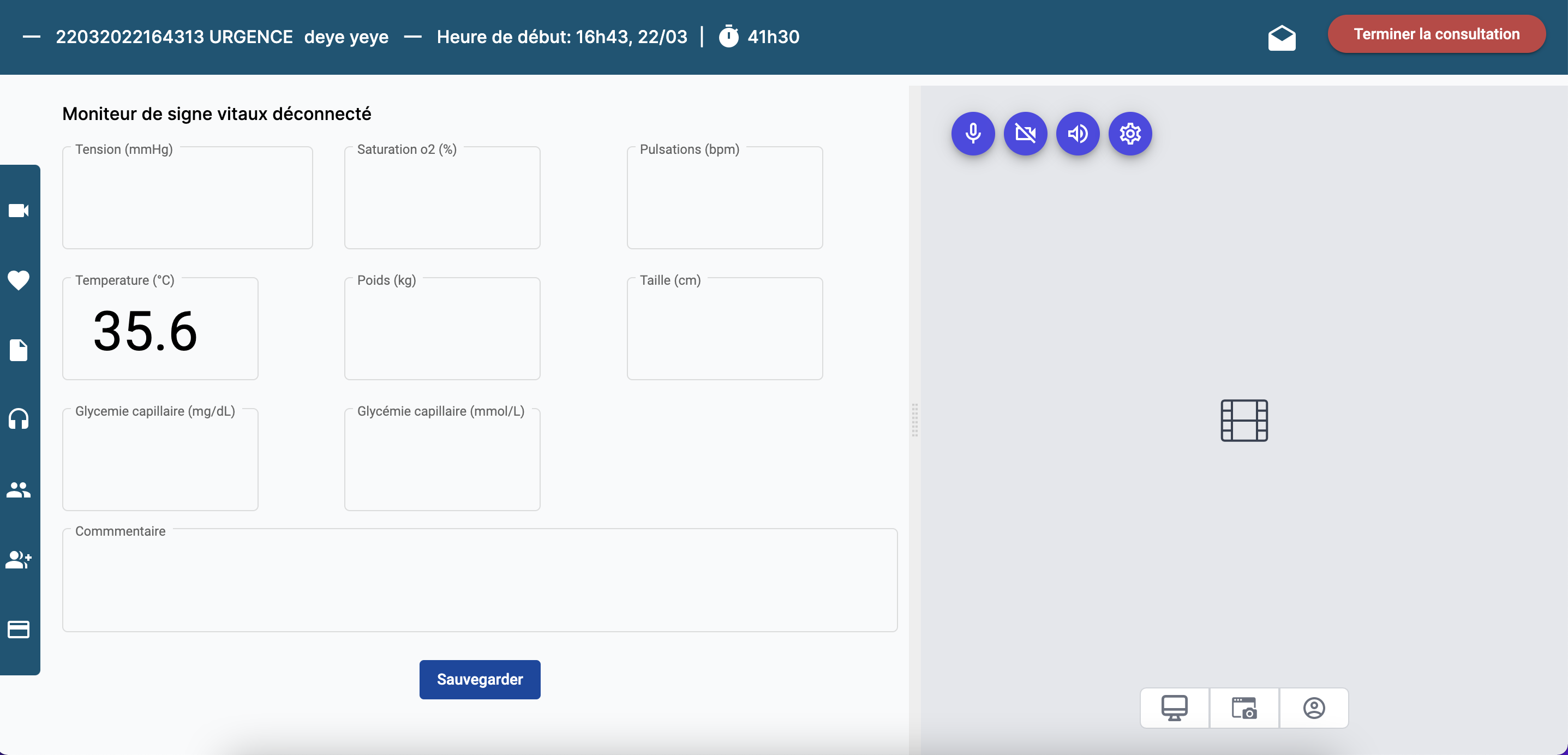Open the video camera sidebar icon

tap(18, 211)
